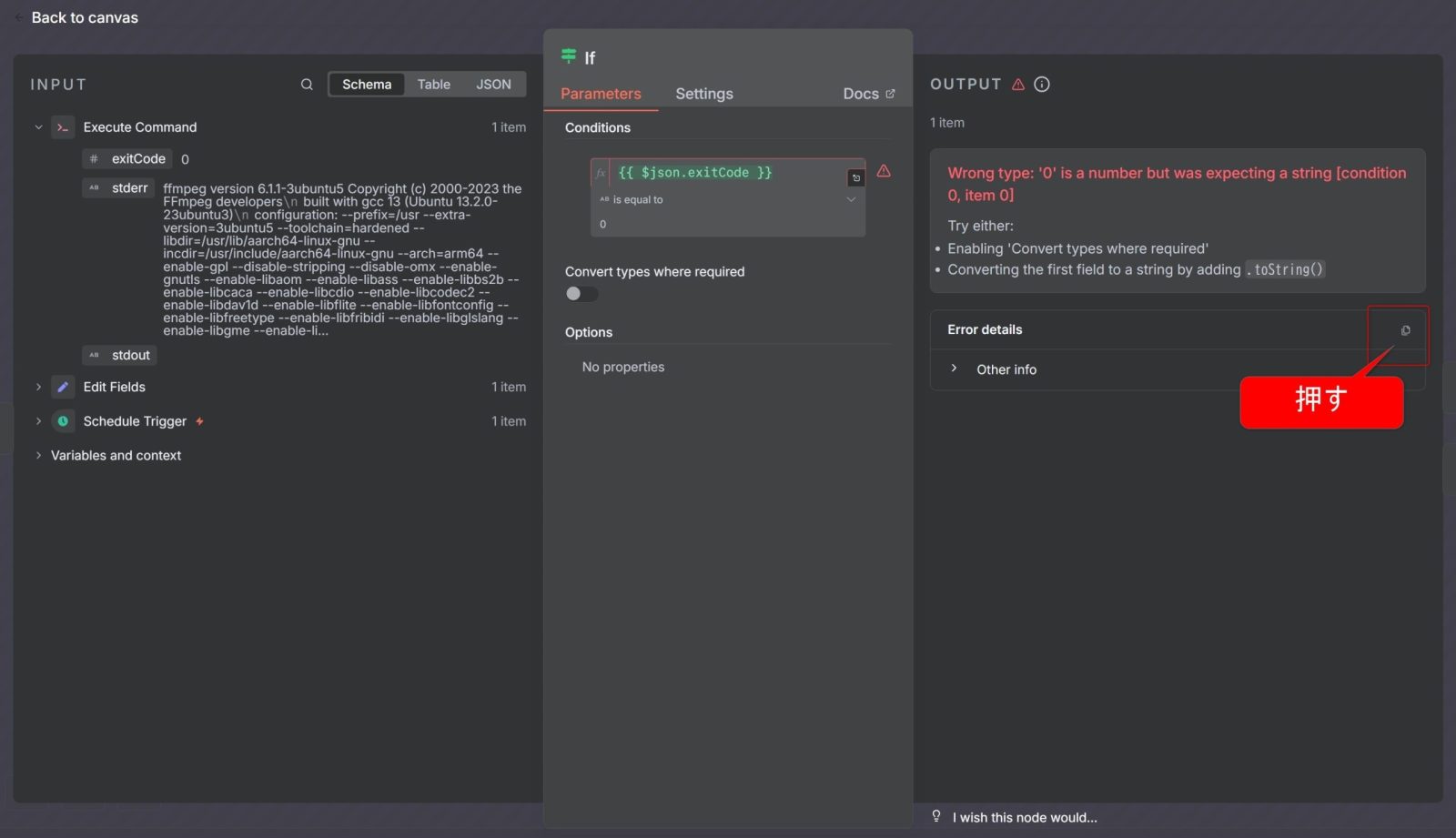The height and width of the screenshot is (838, 1456).
Task: Copy error details using the copy icon
Action: point(1405,330)
